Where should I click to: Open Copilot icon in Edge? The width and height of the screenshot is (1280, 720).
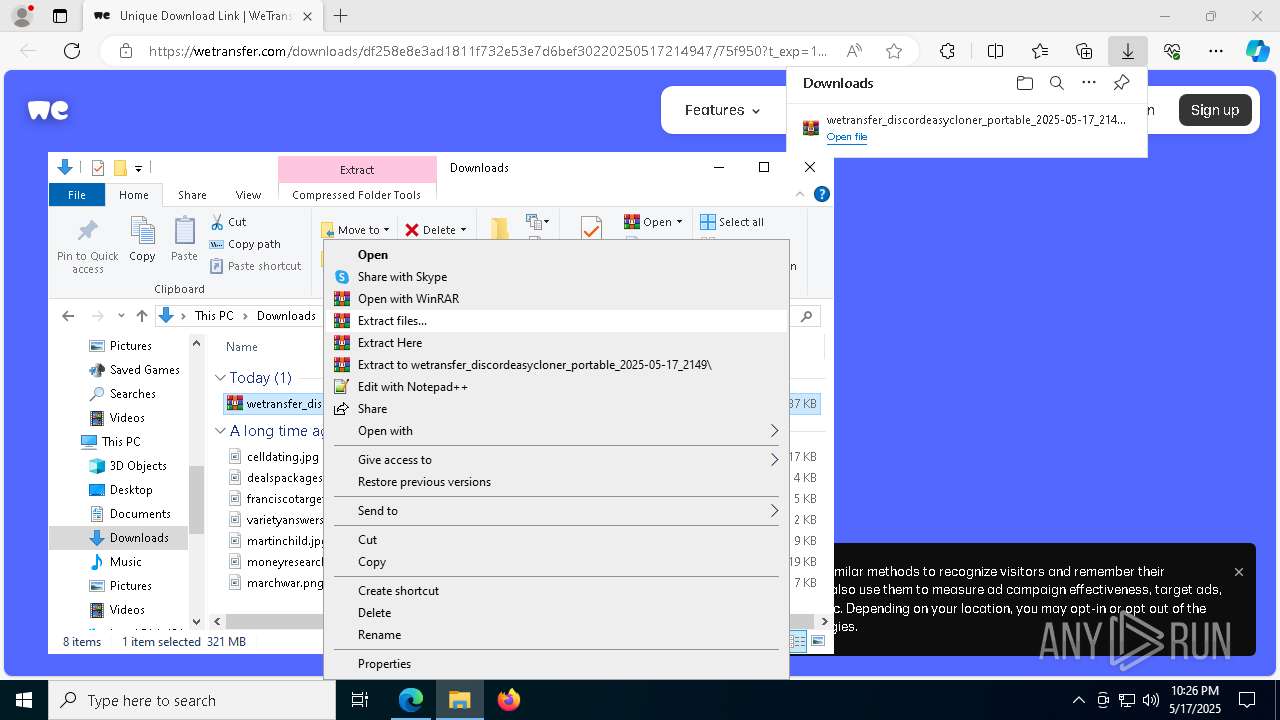click(1257, 51)
